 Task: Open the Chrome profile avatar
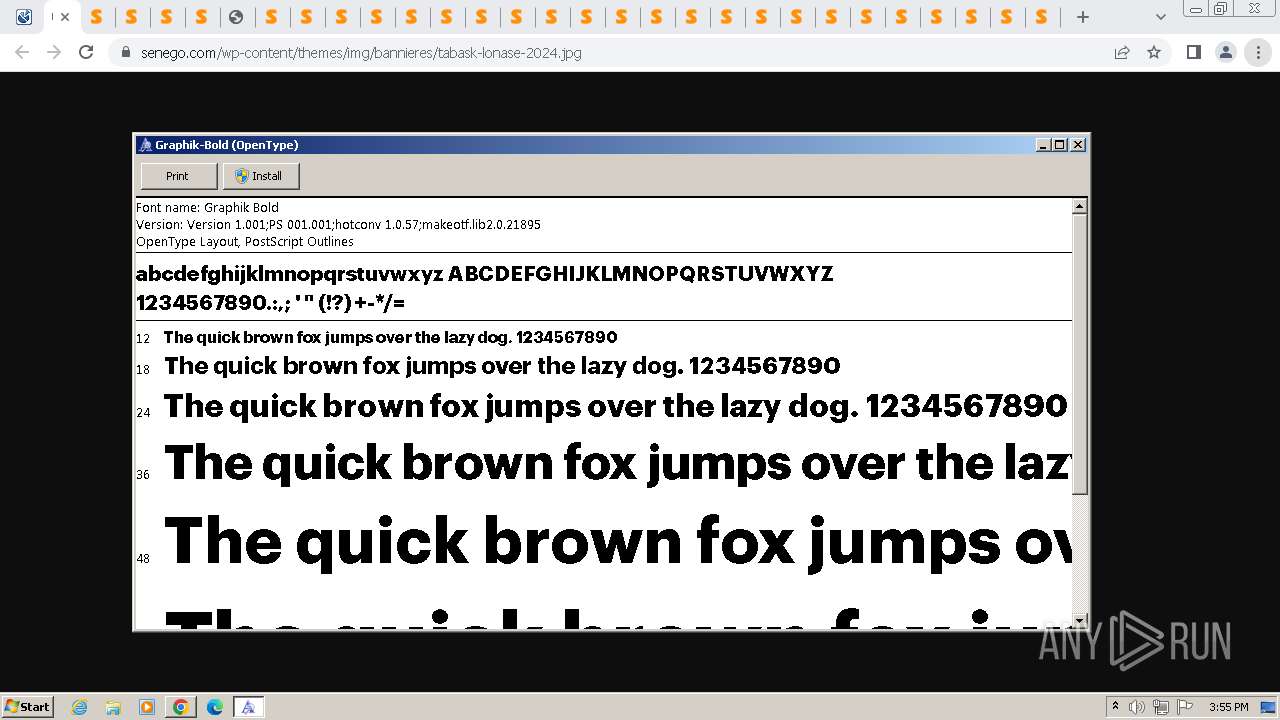[x=1226, y=52]
